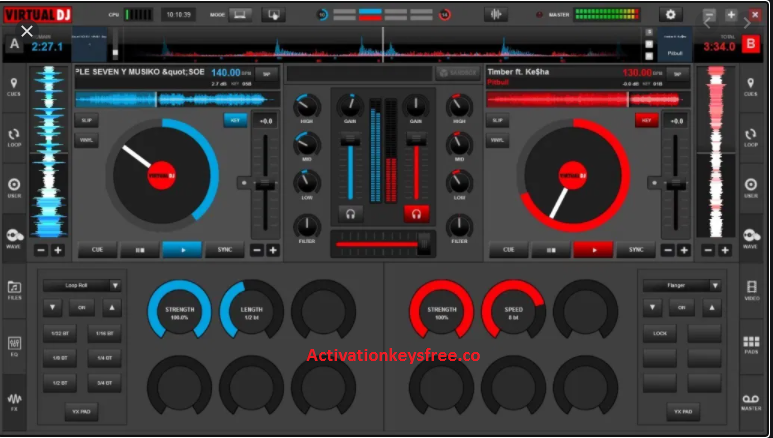
Task: Select the 3/4 BT loop roll pad
Action: pos(105,383)
